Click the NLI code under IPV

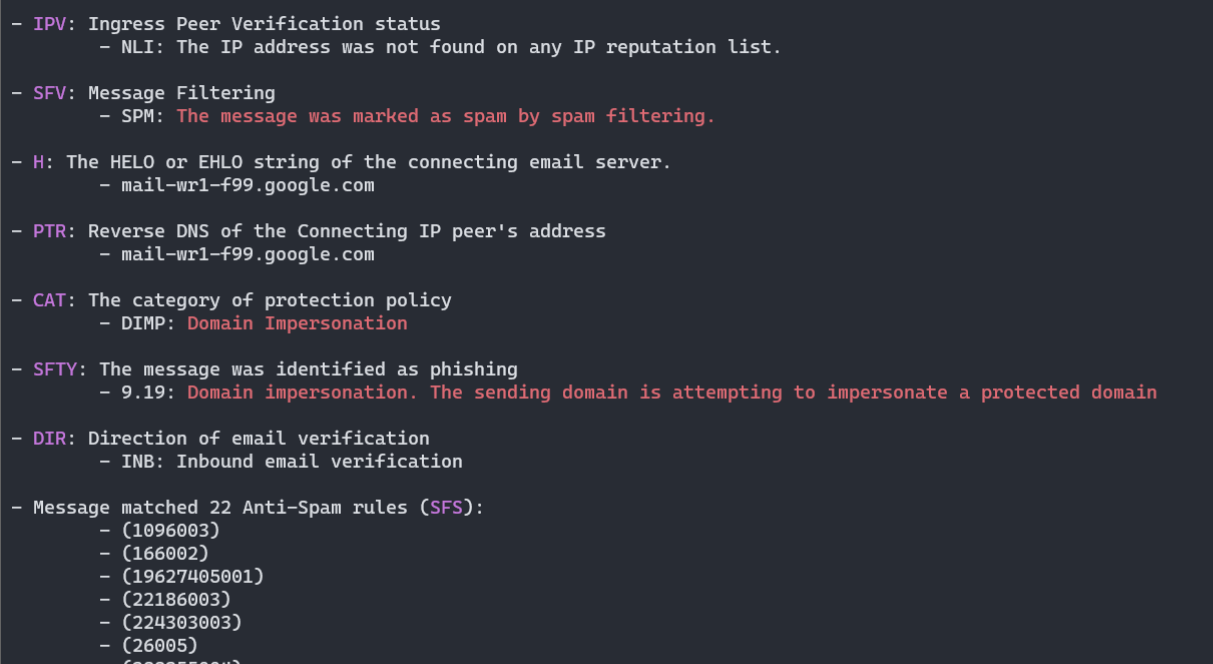[137, 47]
